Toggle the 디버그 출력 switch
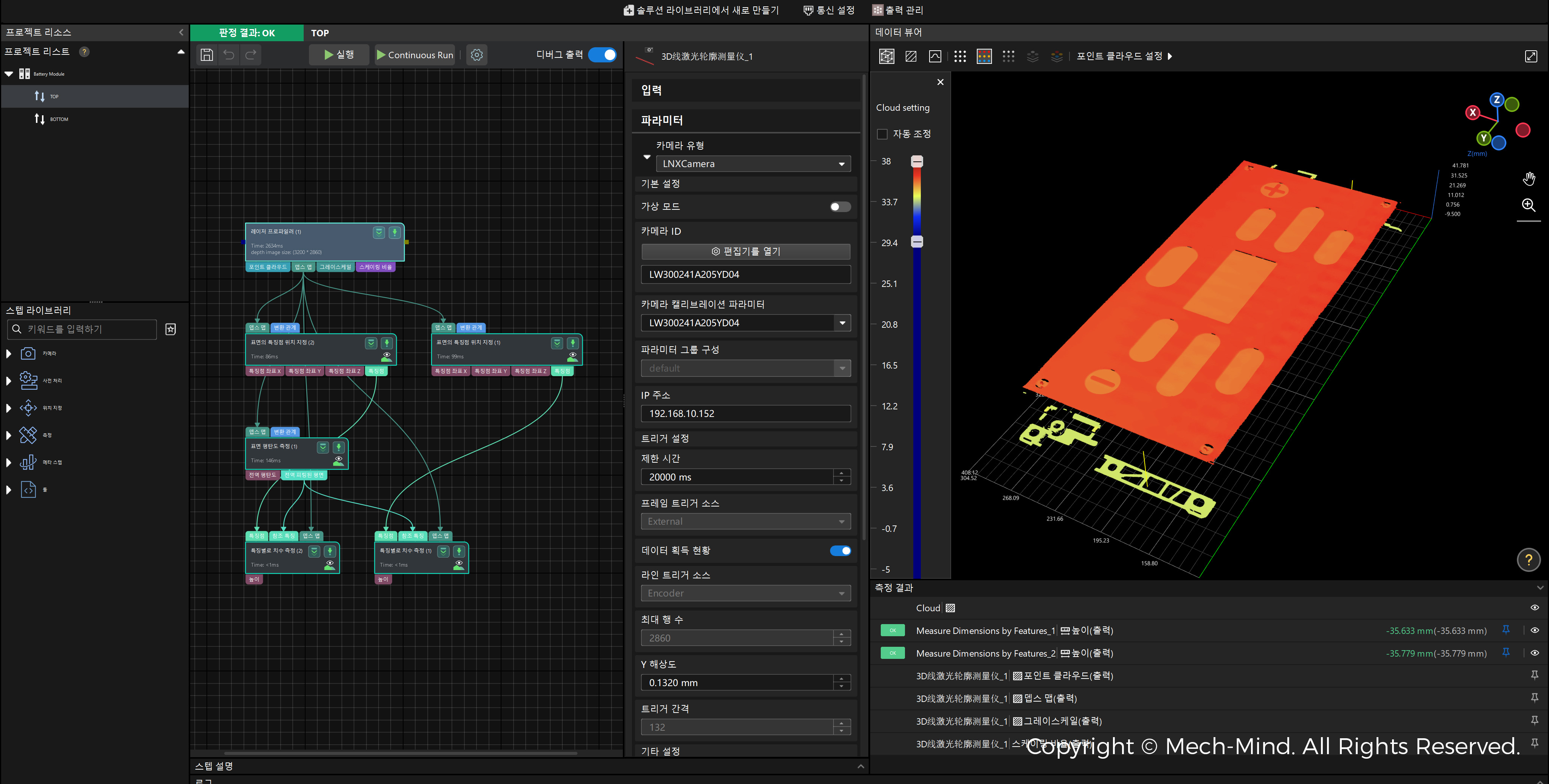The height and width of the screenshot is (784, 1549). tap(602, 55)
